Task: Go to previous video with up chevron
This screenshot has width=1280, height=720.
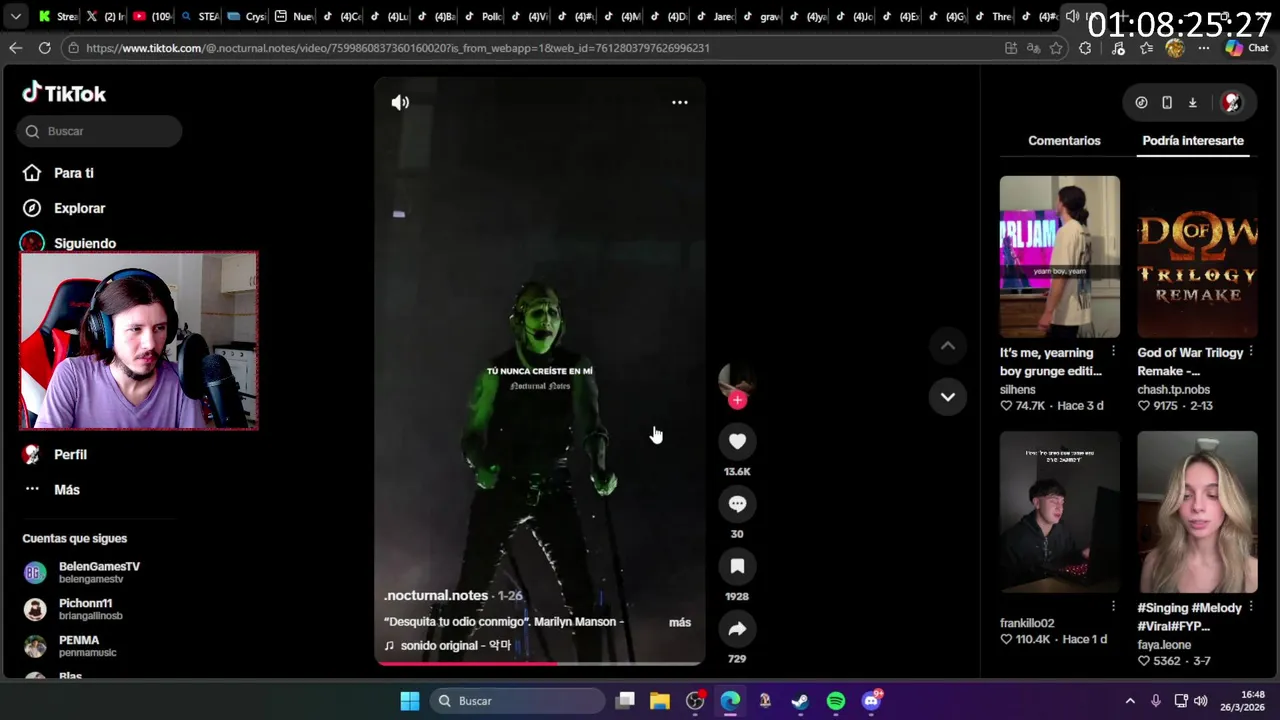Action: (x=947, y=346)
